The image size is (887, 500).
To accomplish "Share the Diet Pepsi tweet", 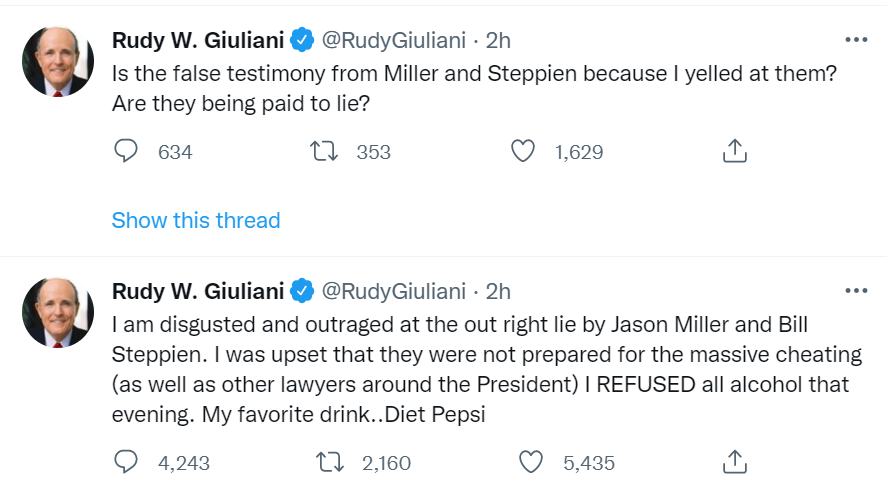I will pyautogui.click(x=734, y=463).
